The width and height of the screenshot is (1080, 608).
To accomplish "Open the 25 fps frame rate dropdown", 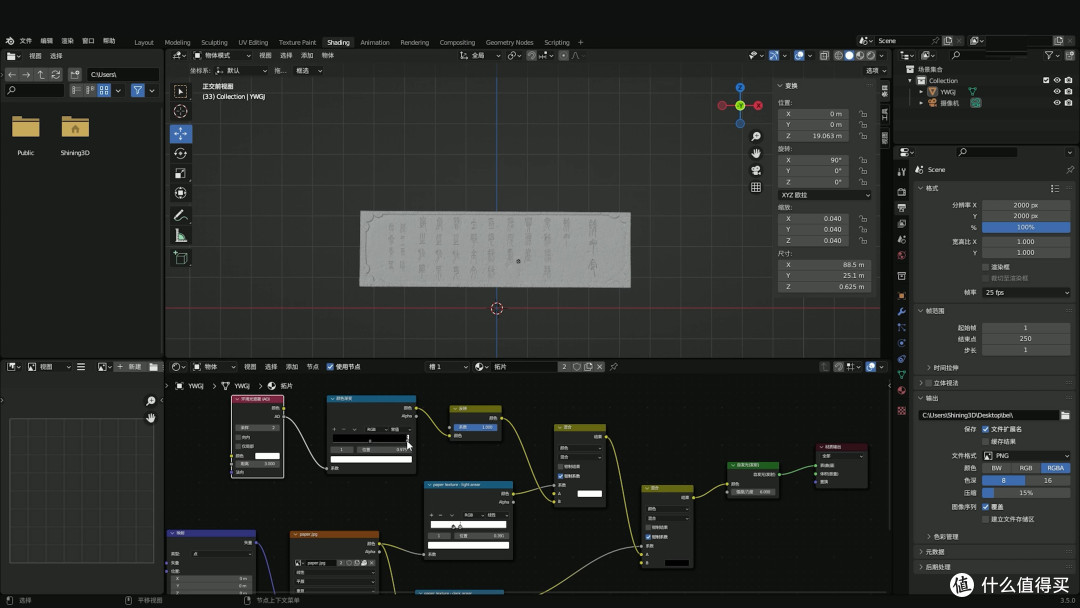I will (1026, 293).
